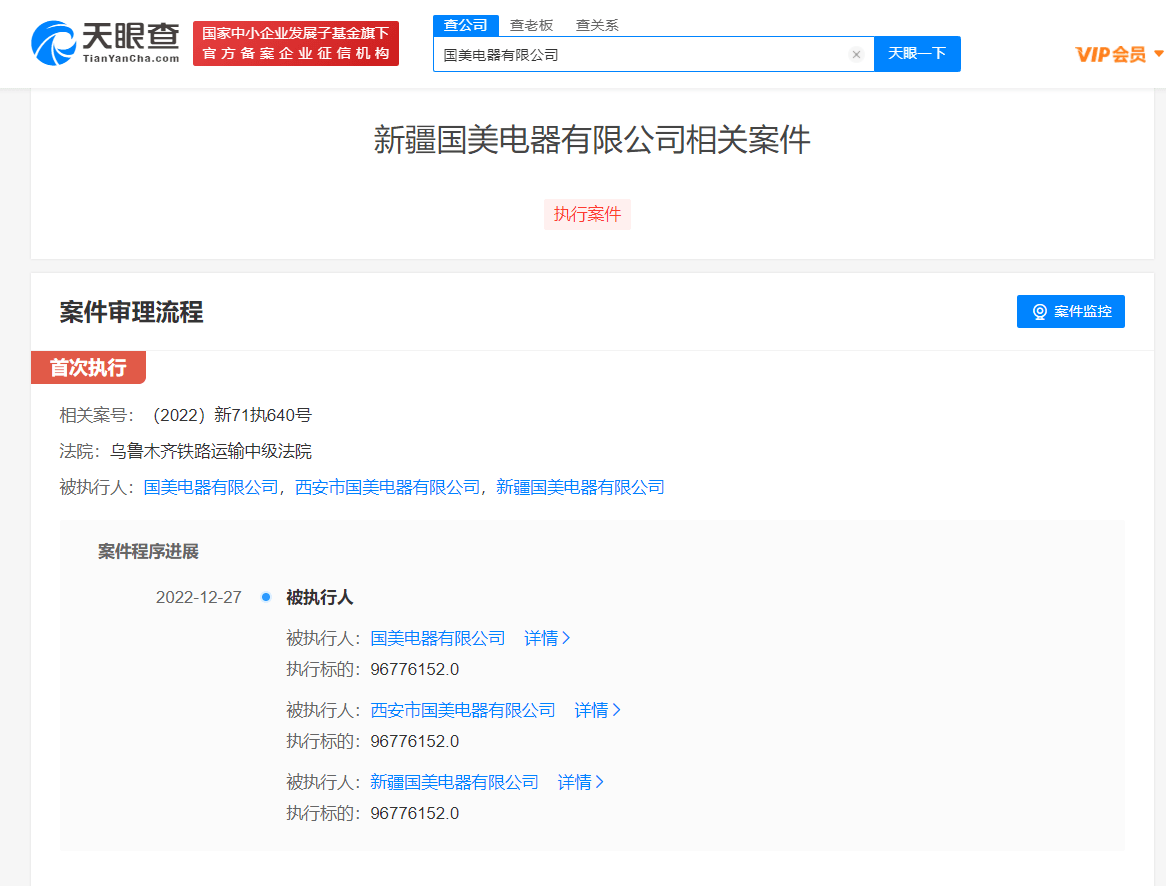Expand the VIP会员 dropdown arrow
1166x886 pixels.
[x=1158, y=54]
